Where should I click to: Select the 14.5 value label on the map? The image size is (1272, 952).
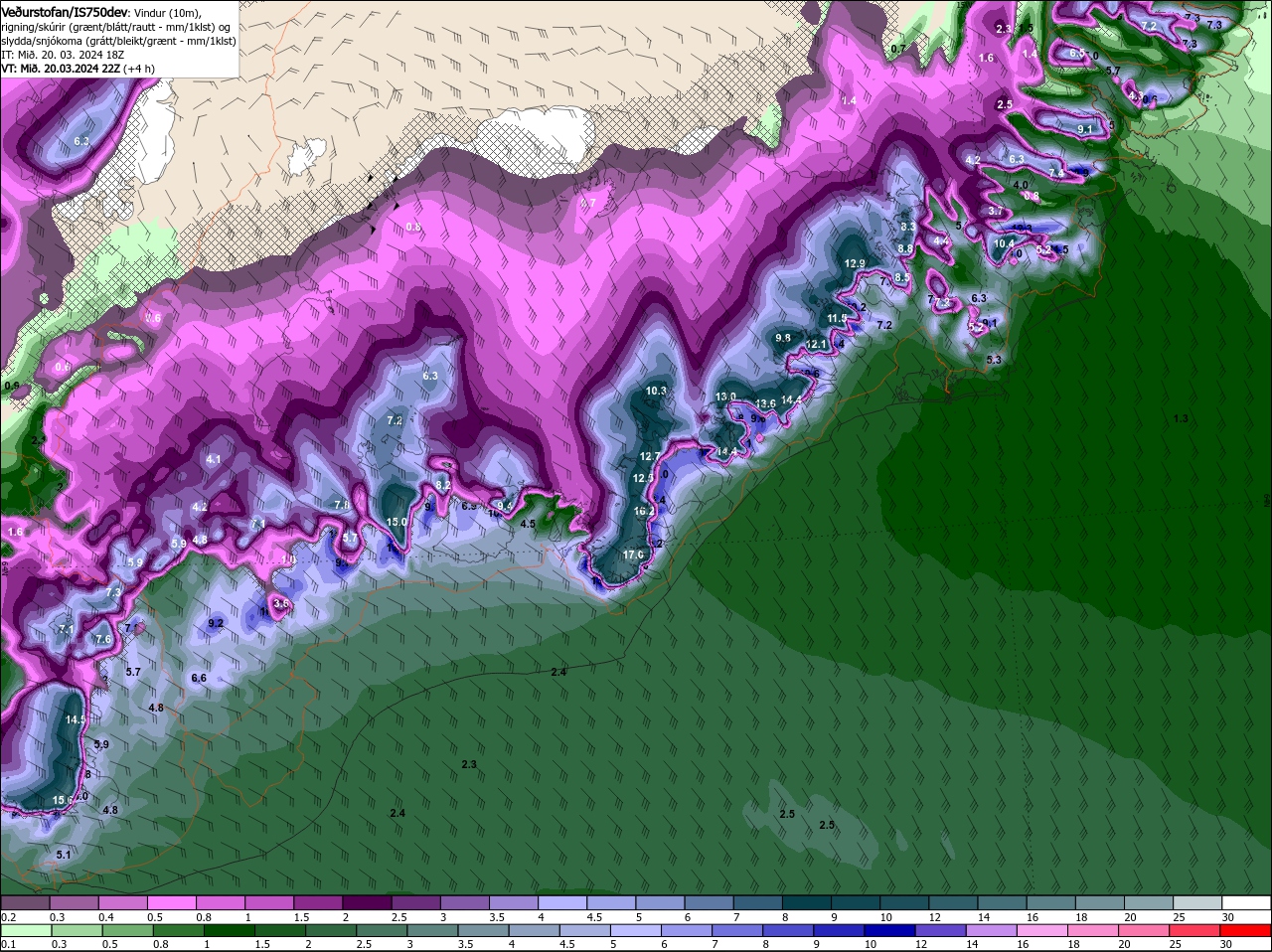pyautogui.click(x=76, y=718)
